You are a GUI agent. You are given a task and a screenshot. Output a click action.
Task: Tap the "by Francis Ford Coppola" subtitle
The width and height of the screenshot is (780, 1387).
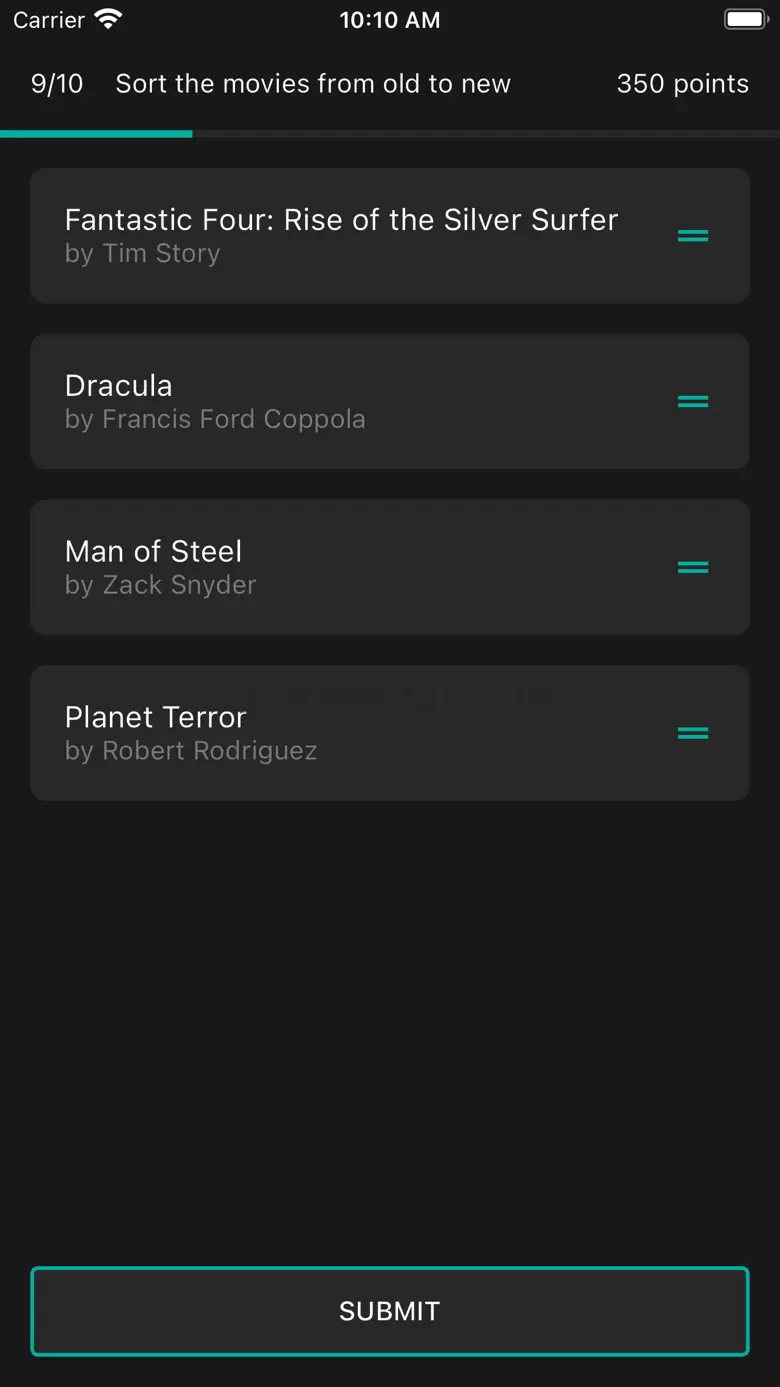[215, 419]
